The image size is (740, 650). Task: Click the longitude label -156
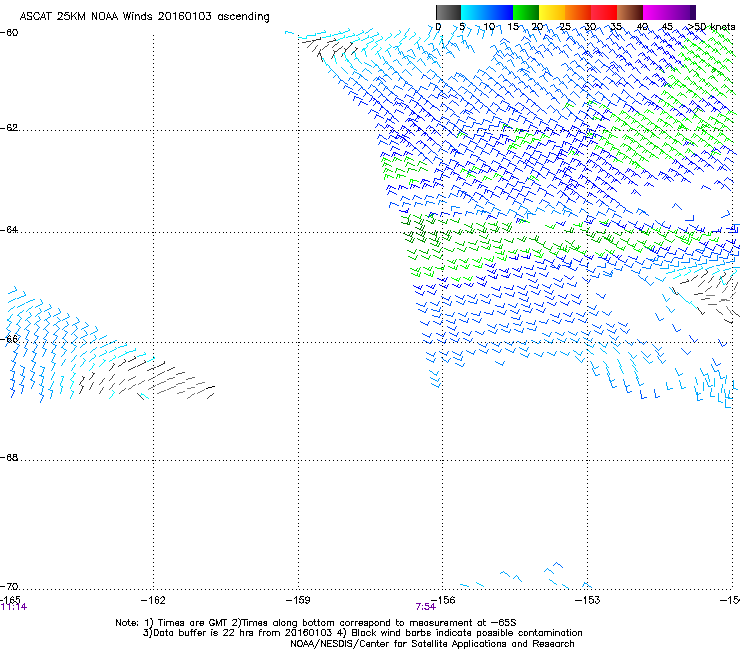(444, 600)
